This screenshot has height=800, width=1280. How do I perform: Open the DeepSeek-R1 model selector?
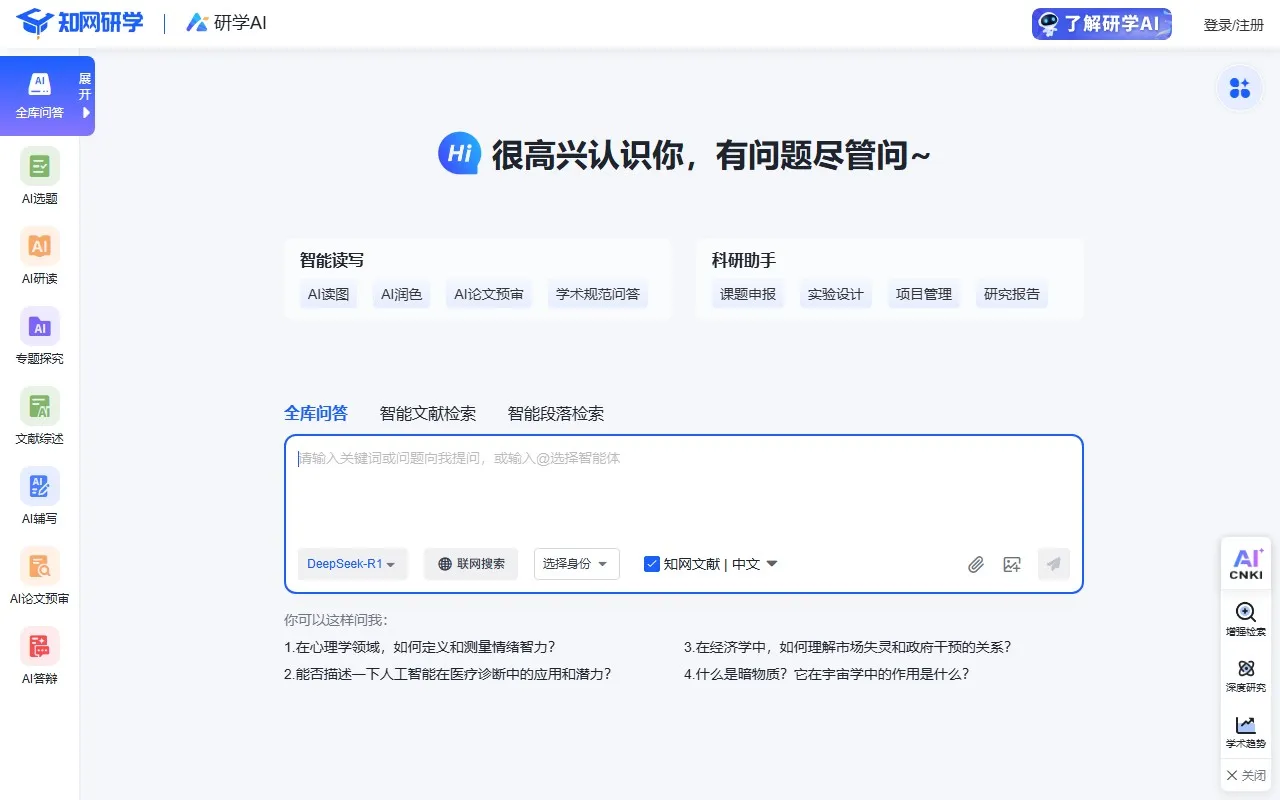click(x=352, y=563)
